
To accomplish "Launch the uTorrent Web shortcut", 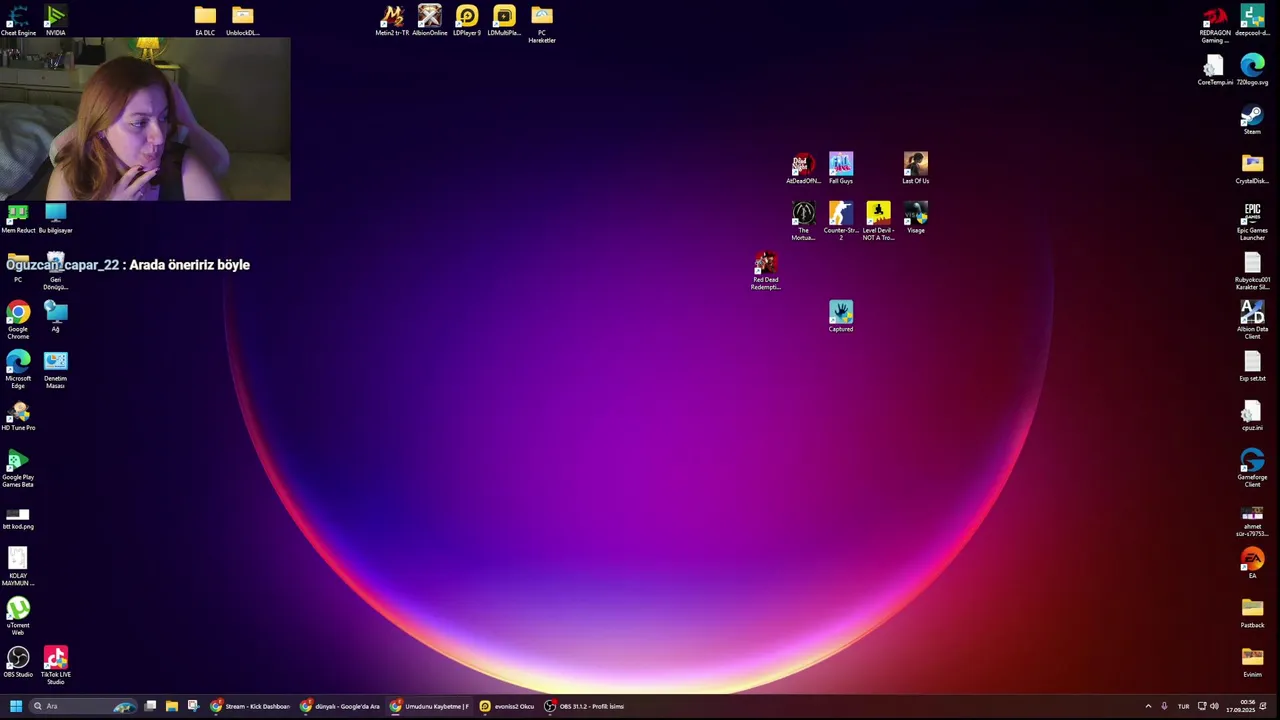I will (x=18, y=616).
